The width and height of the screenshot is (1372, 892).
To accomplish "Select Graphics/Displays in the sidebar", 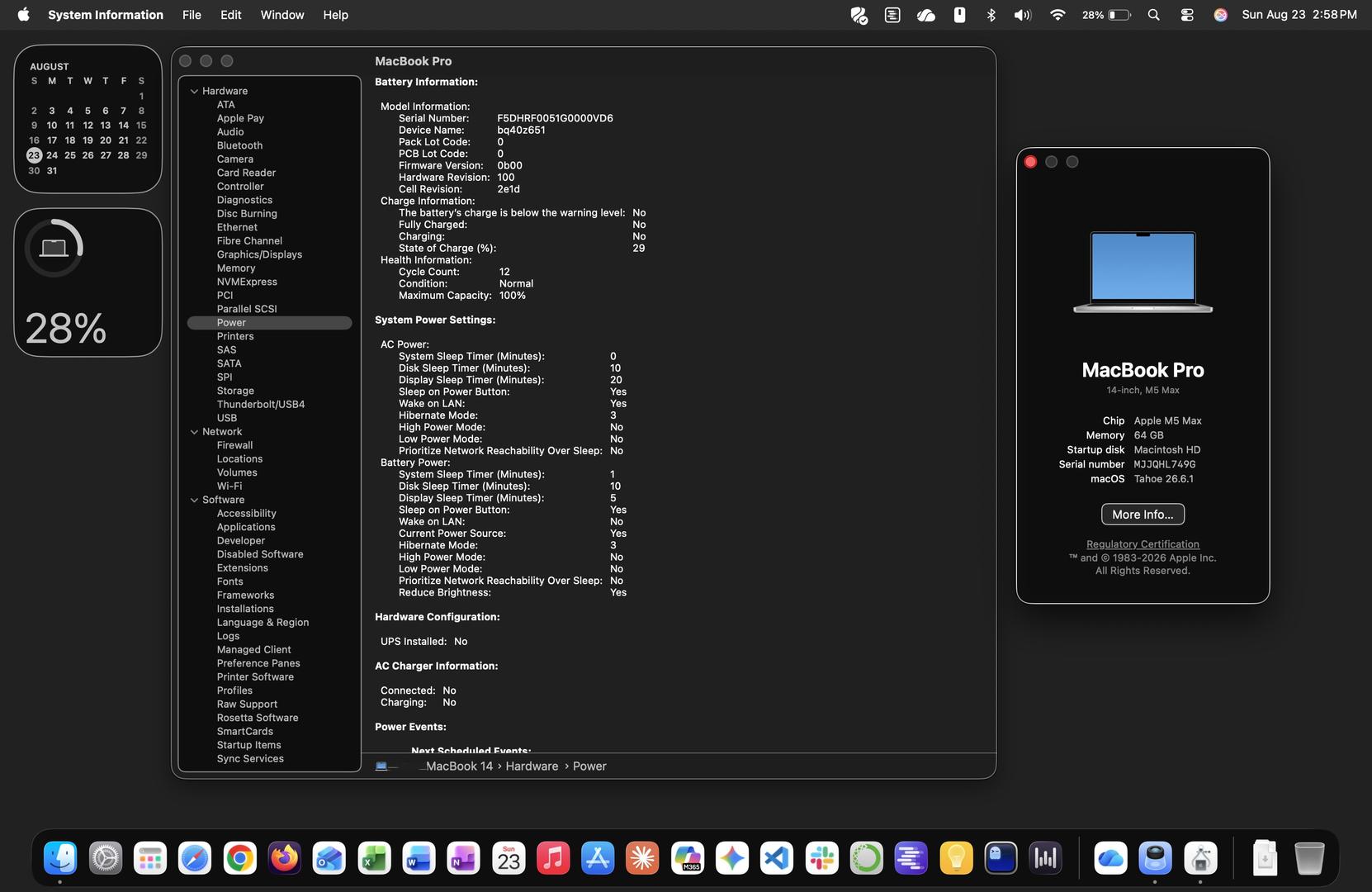I will pyautogui.click(x=259, y=254).
